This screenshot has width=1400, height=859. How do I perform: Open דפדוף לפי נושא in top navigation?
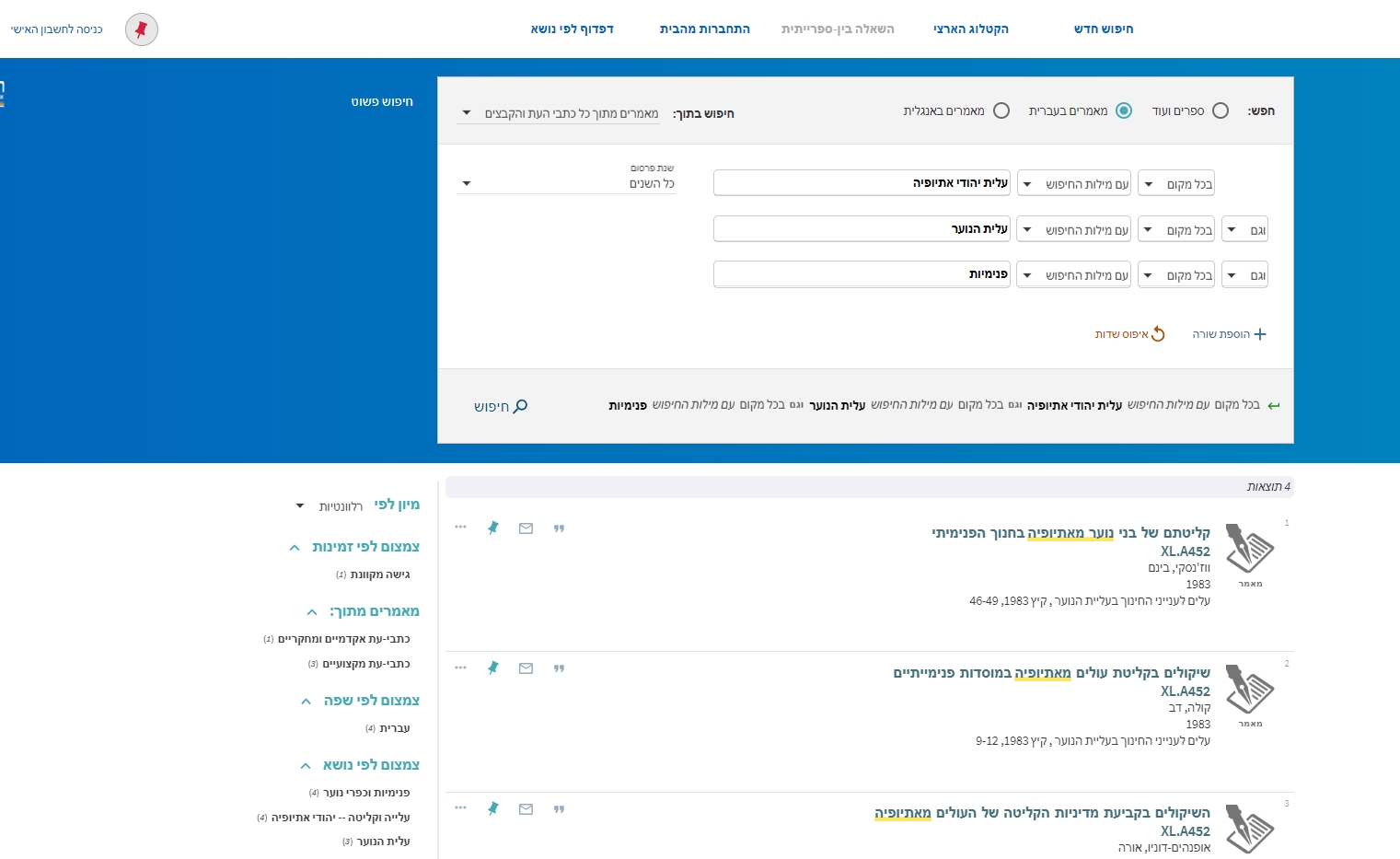pos(572,29)
